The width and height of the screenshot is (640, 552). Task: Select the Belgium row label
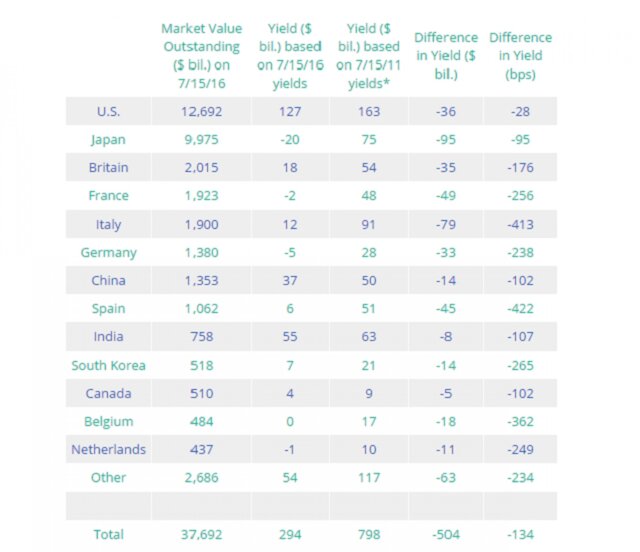(108, 421)
